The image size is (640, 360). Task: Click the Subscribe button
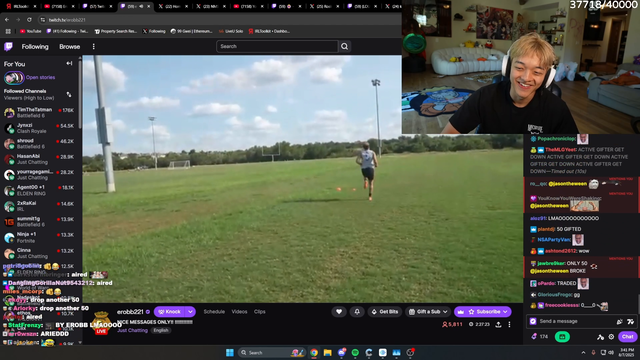tap(488, 312)
